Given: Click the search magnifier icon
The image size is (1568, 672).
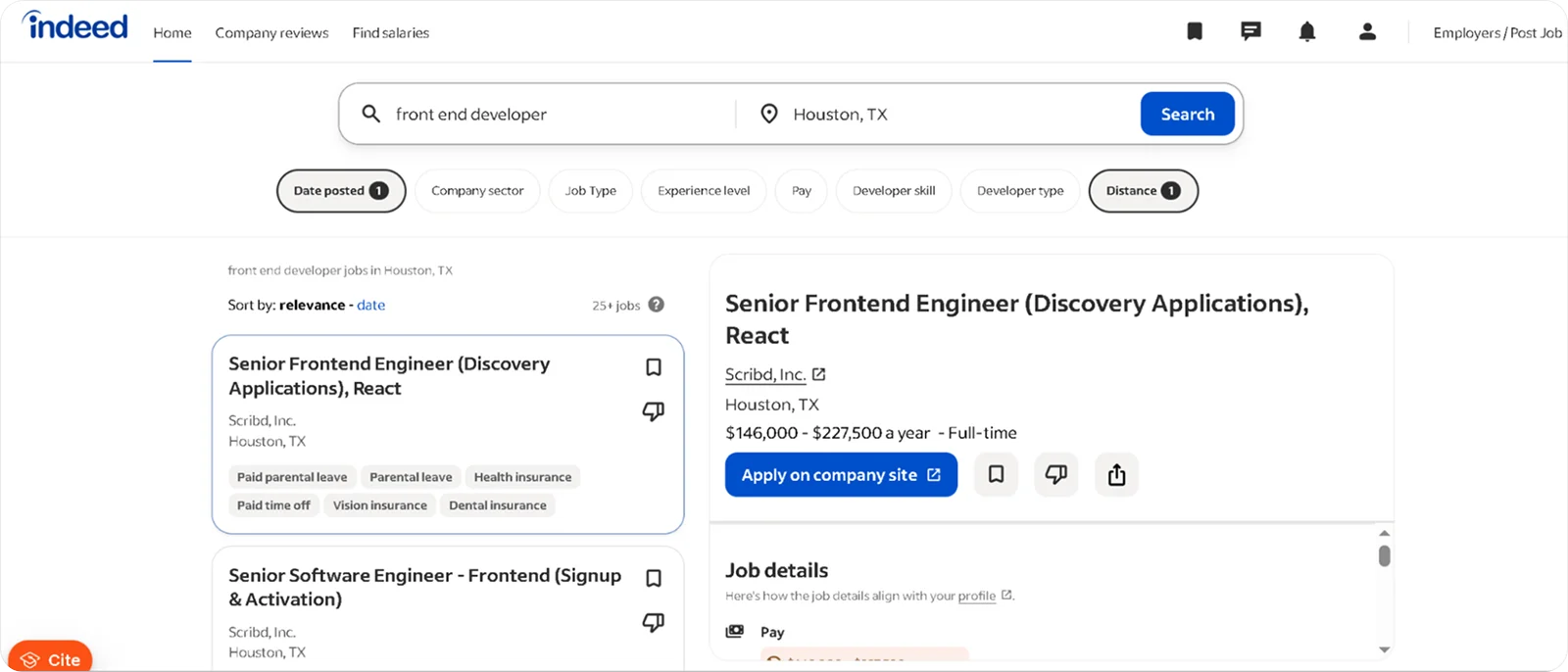Looking at the screenshot, I should [x=371, y=114].
